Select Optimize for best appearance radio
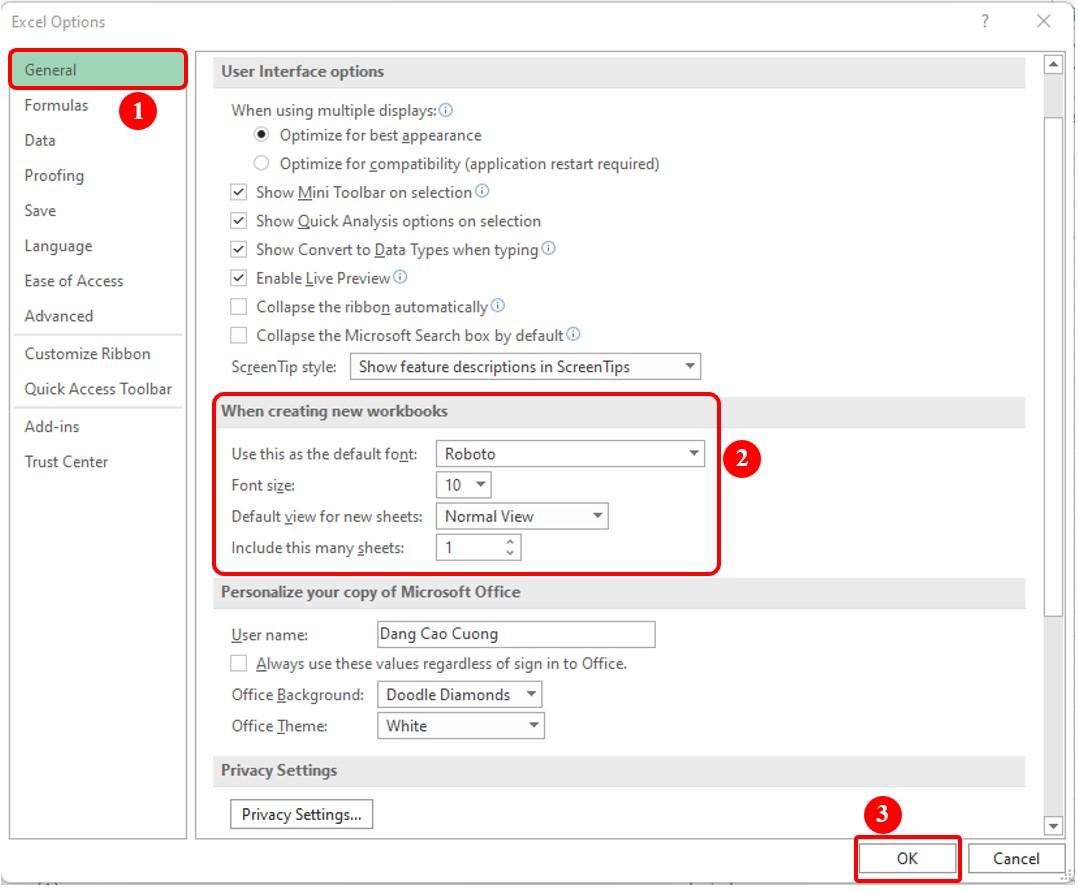The width and height of the screenshot is (1078, 891). coord(261,135)
